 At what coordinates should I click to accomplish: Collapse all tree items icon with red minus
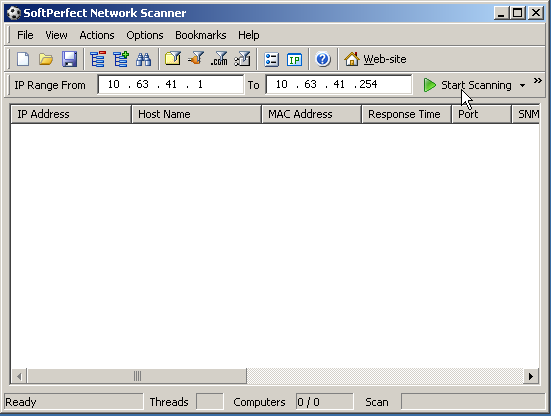pos(98,59)
